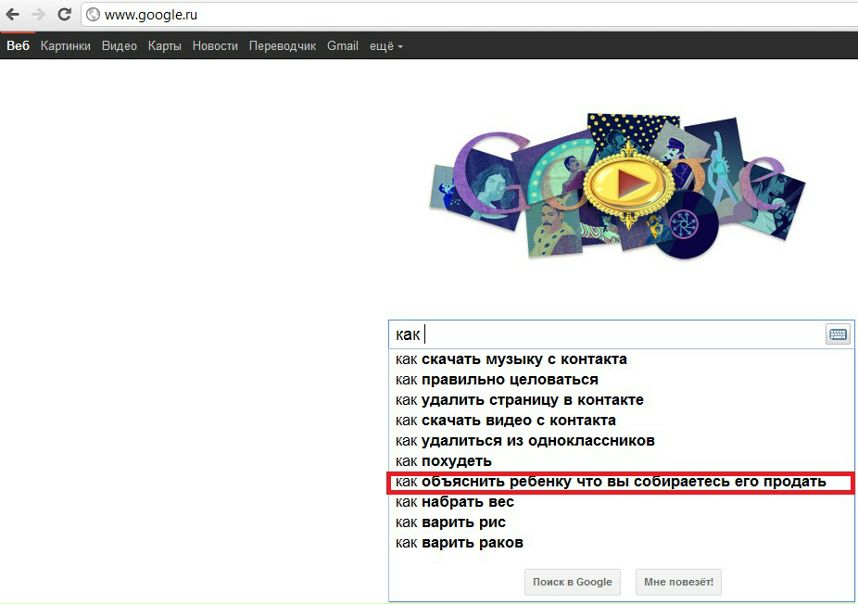Viewport: 858px width, 604px height.
Task: Select Новости in the top bar
Action: click(x=215, y=46)
